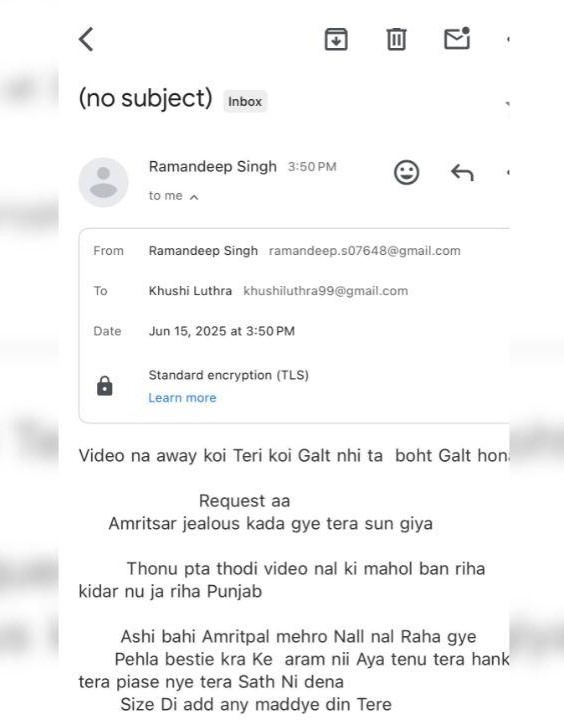The height and width of the screenshot is (720, 564).
Task: Open the Learn more link
Action: pyautogui.click(x=182, y=398)
